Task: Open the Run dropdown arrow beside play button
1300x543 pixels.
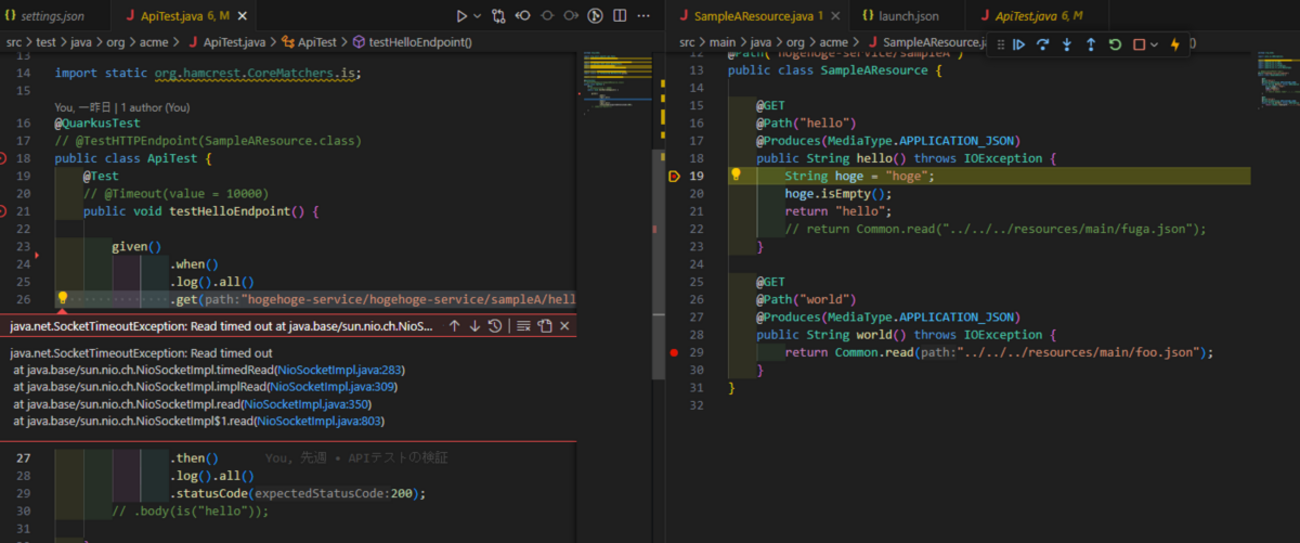Action: [x=477, y=16]
